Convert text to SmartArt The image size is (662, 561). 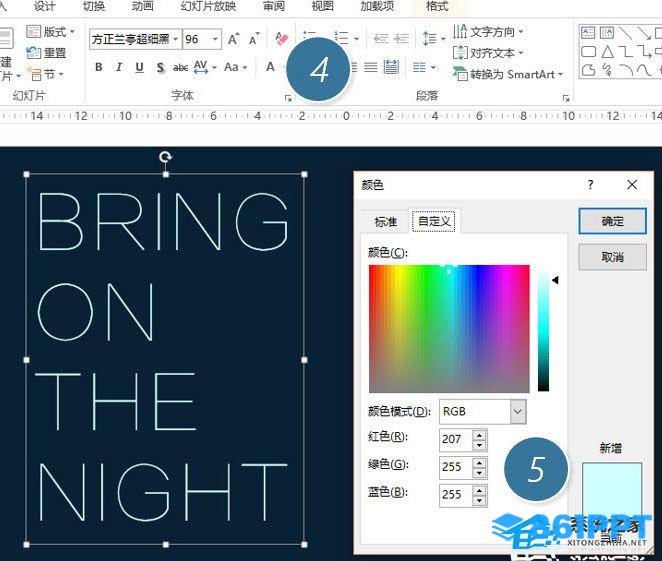point(508,74)
